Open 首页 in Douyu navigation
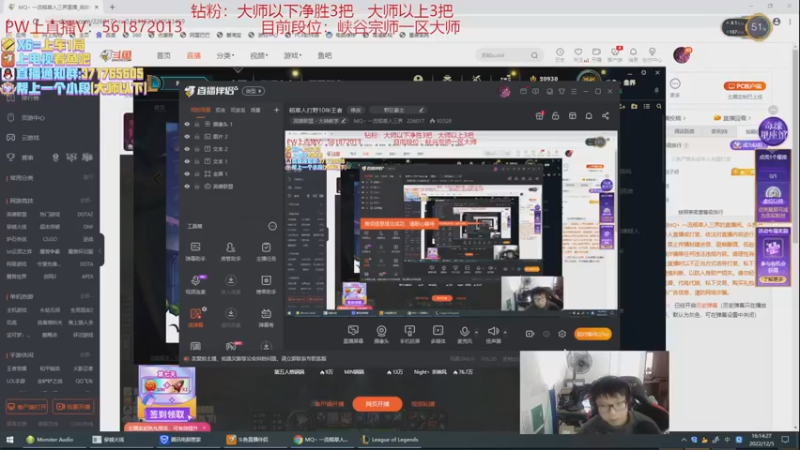 (163, 55)
